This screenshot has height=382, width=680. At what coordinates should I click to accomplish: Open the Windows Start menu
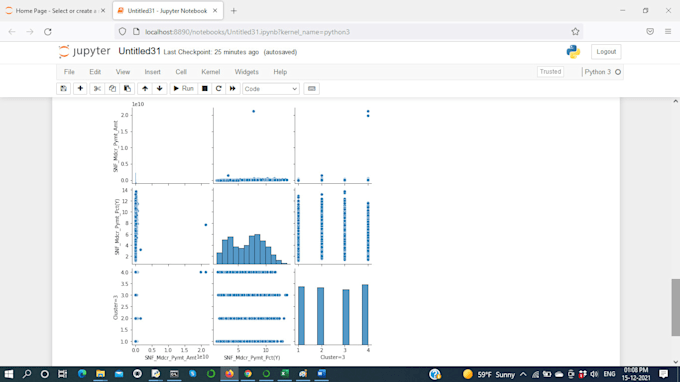pos(9,374)
